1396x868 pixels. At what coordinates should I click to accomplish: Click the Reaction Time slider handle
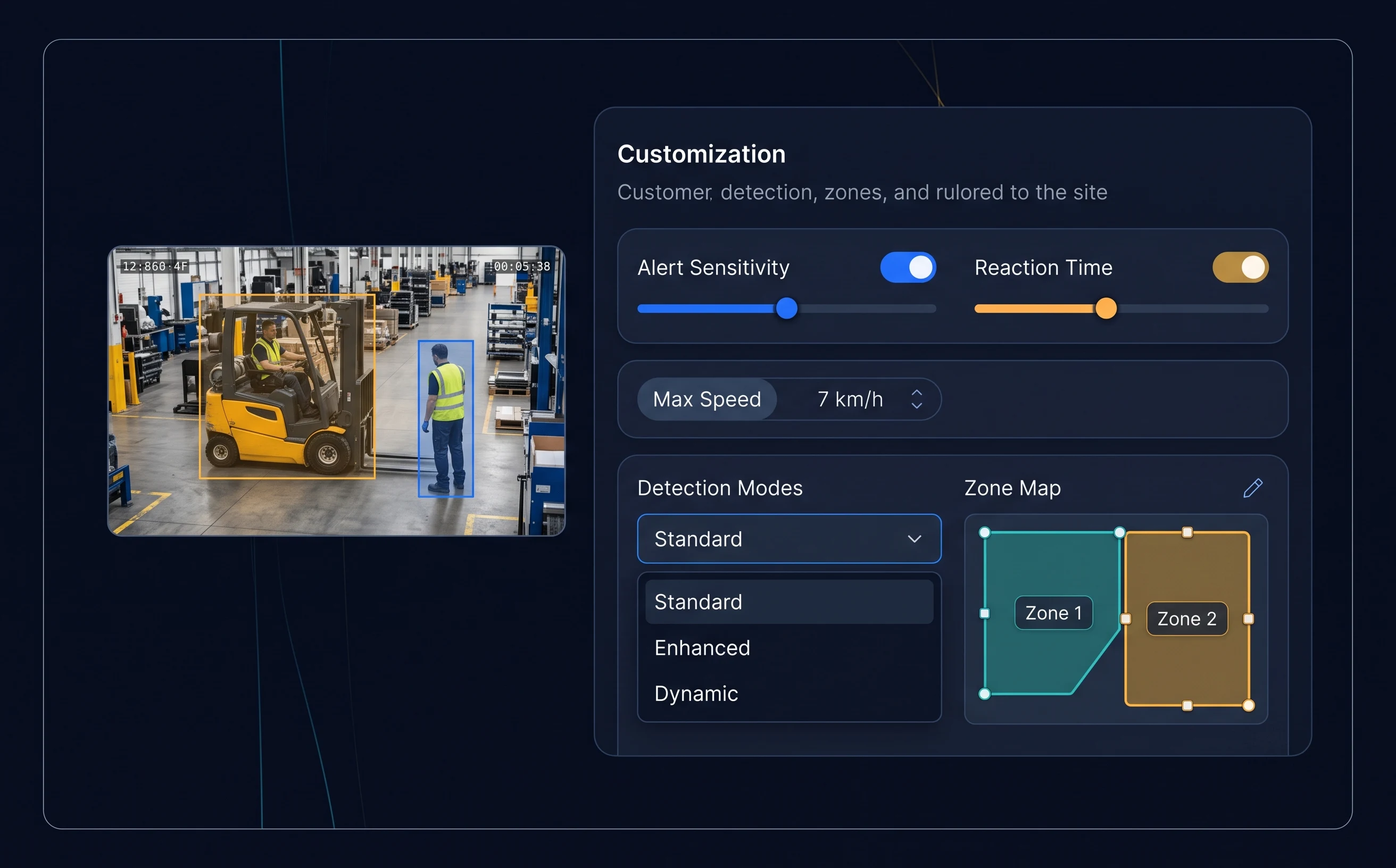point(1106,308)
